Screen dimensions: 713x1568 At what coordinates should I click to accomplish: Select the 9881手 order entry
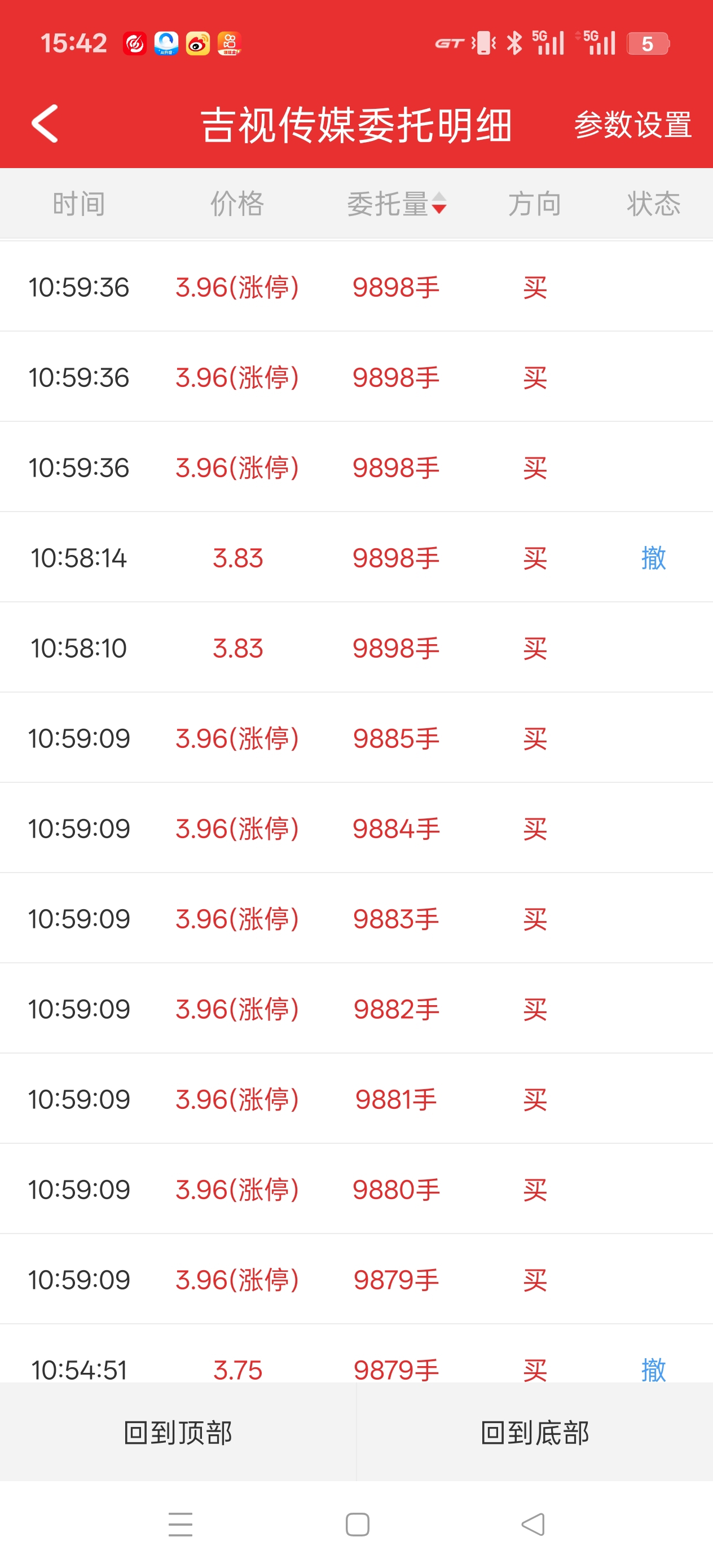pyautogui.click(x=396, y=1099)
